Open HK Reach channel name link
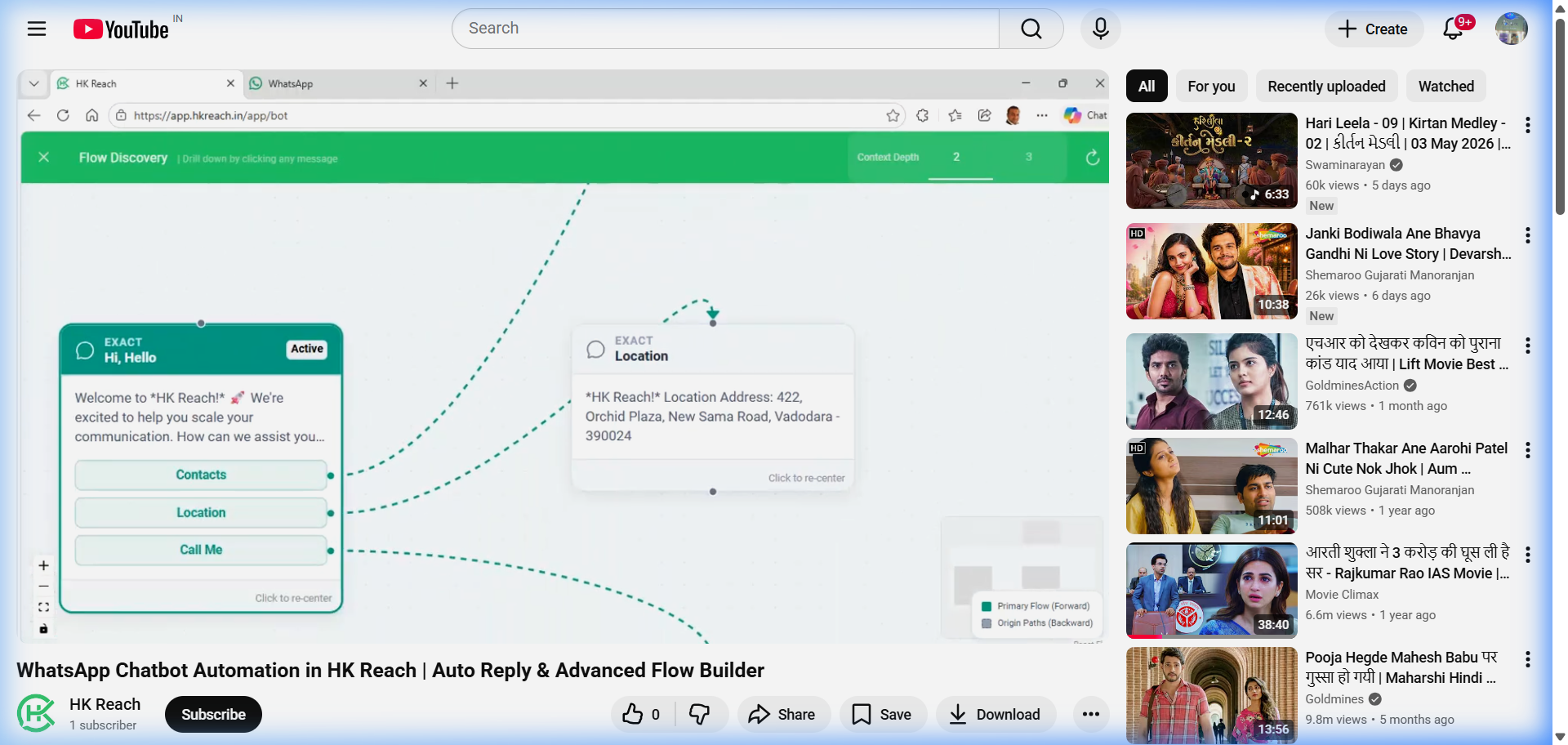This screenshot has width=1568, height=745. point(105,704)
